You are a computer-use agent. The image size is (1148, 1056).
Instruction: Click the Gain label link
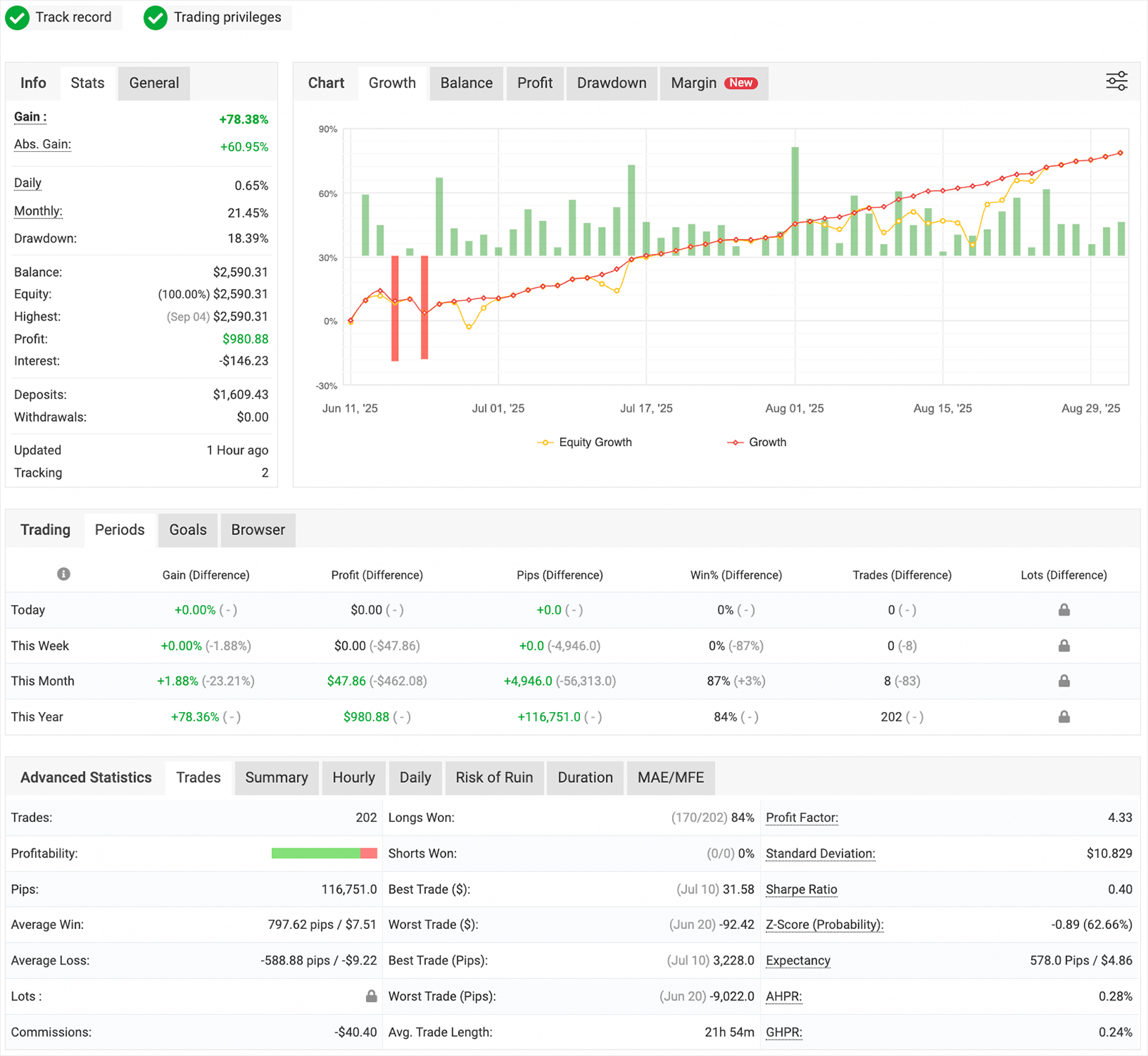30,117
